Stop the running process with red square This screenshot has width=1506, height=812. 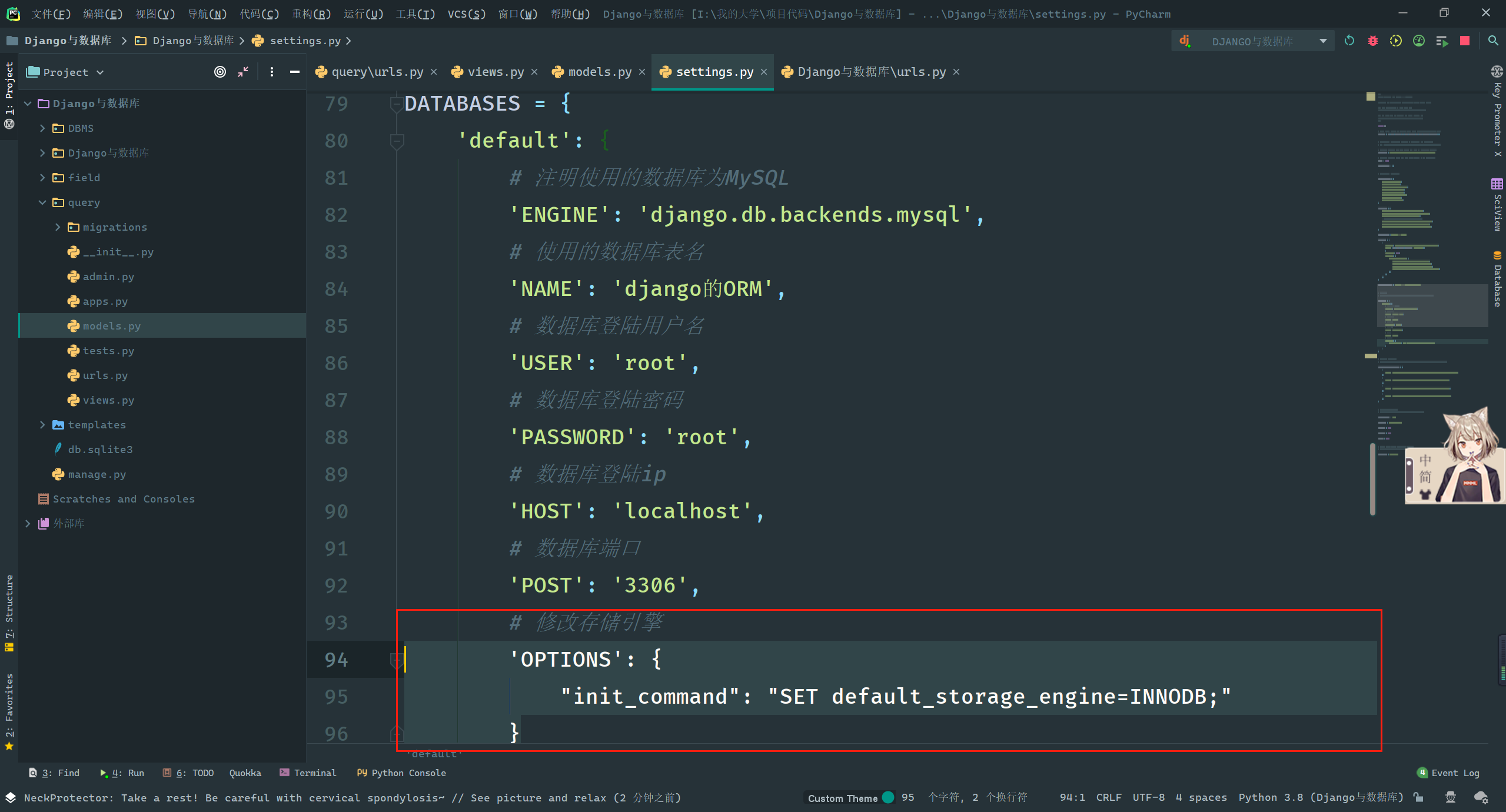coord(1465,41)
